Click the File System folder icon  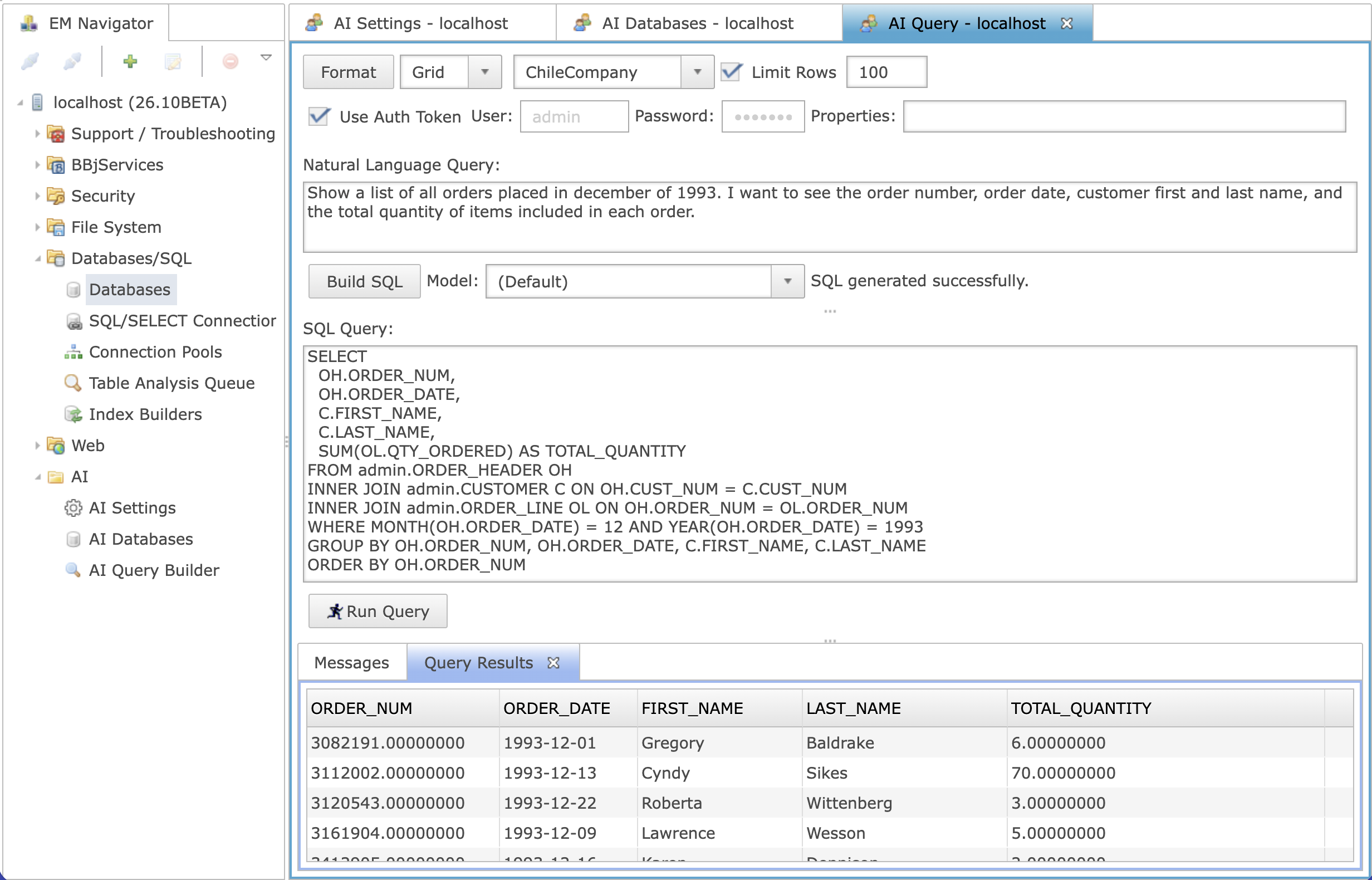(56, 227)
